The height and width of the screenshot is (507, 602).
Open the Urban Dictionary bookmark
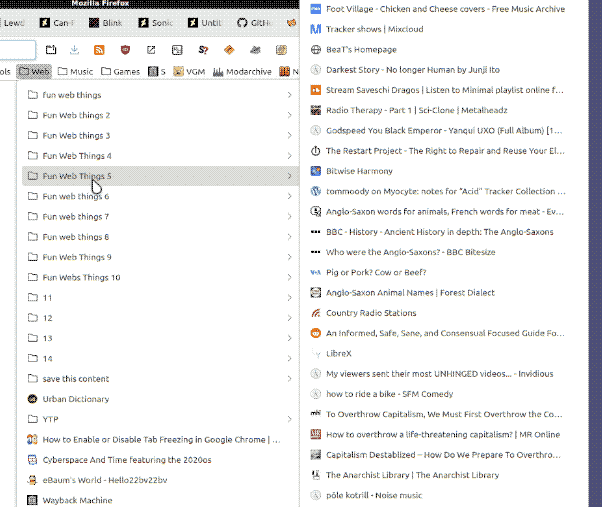pyautogui.click(x=160, y=399)
